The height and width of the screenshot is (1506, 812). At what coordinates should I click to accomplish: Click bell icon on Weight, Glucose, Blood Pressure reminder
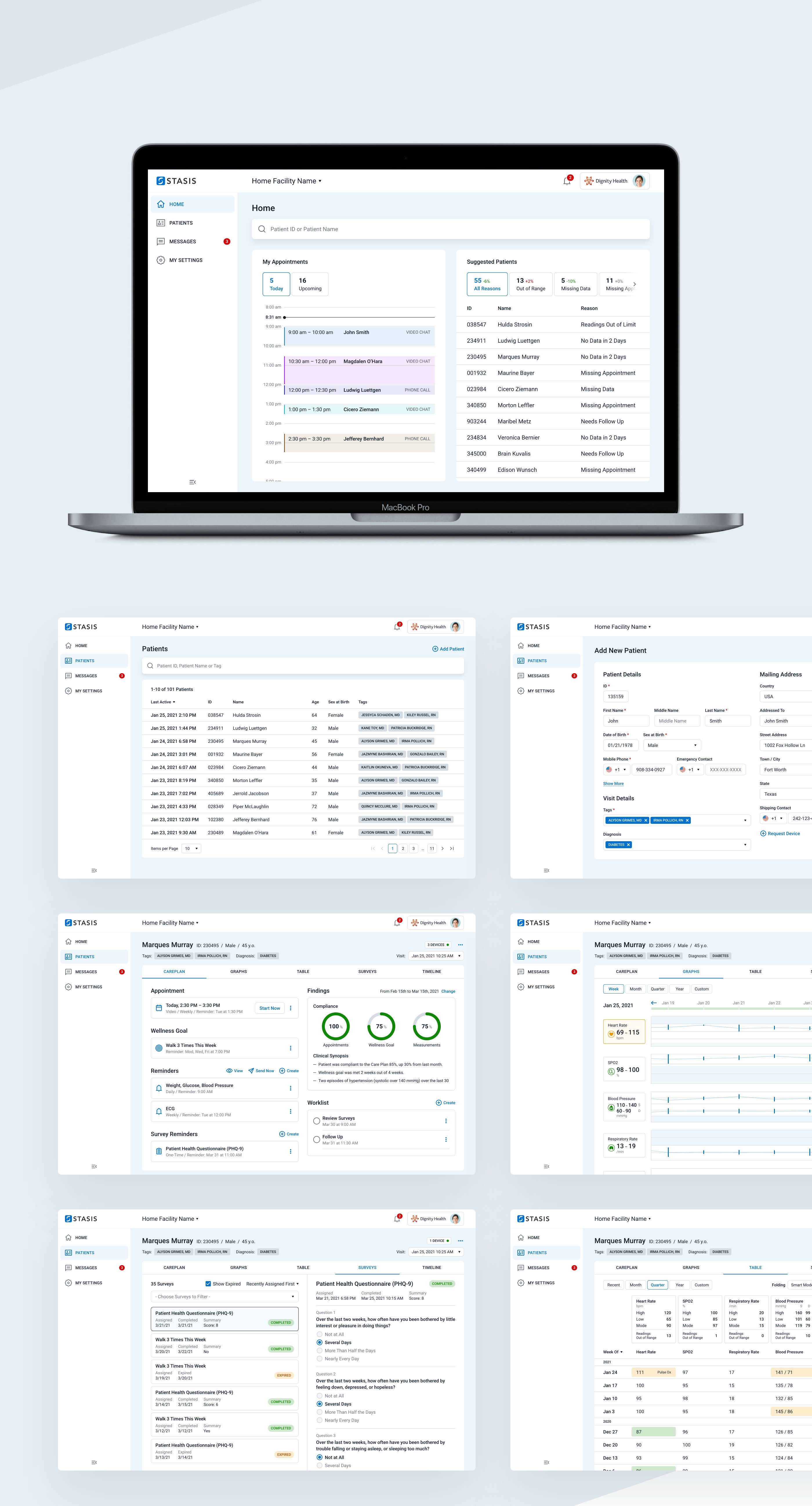[159, 1088]
